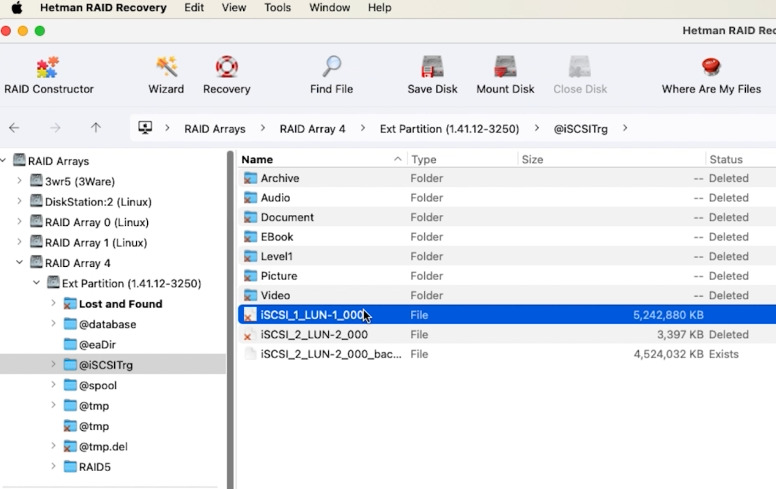This screenshot has width=776, height=489.
Task: Expand the @spool folder
Action: 53,385
